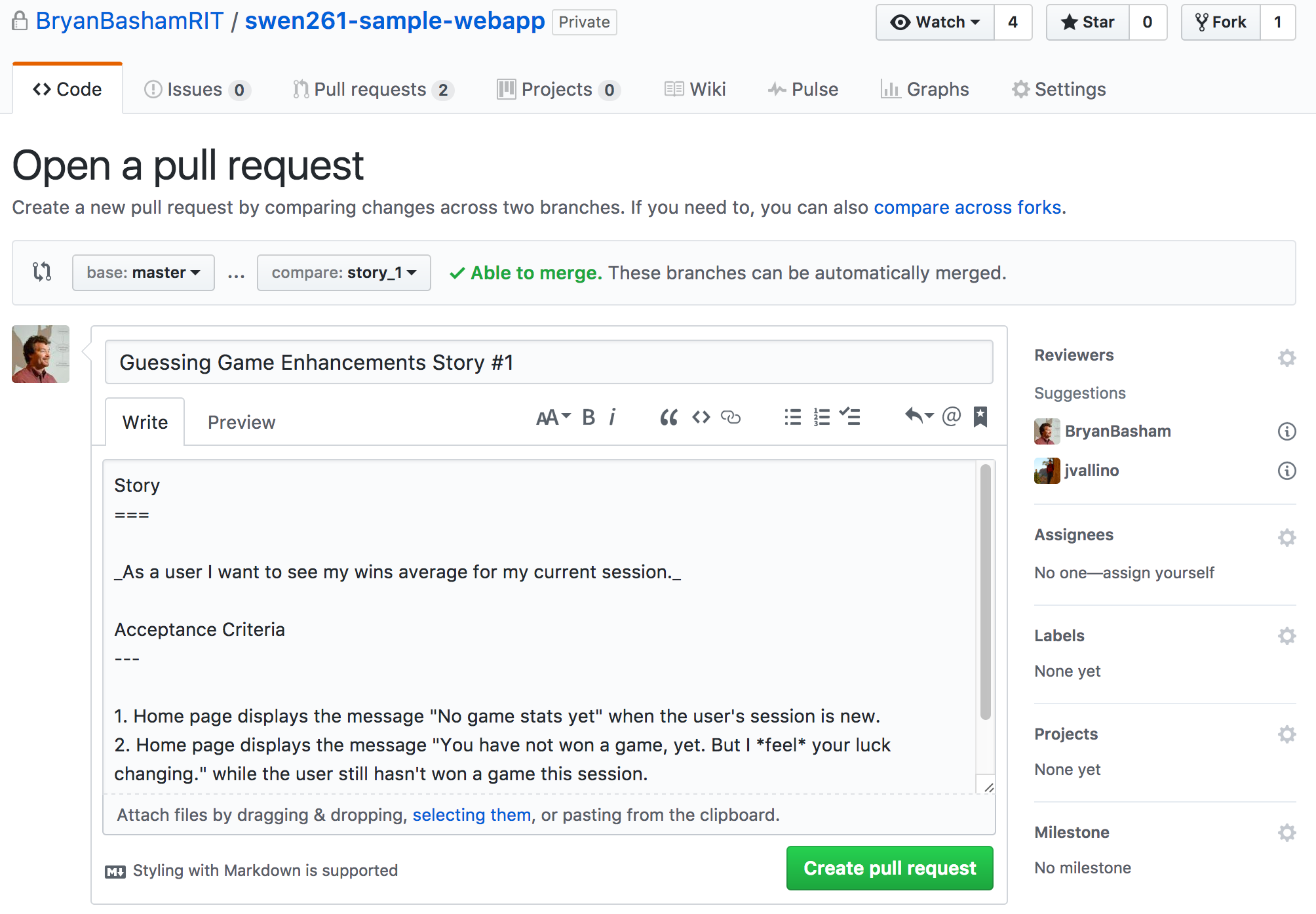
Task: Click the "No milestone" text
Action: [1083, 868]
